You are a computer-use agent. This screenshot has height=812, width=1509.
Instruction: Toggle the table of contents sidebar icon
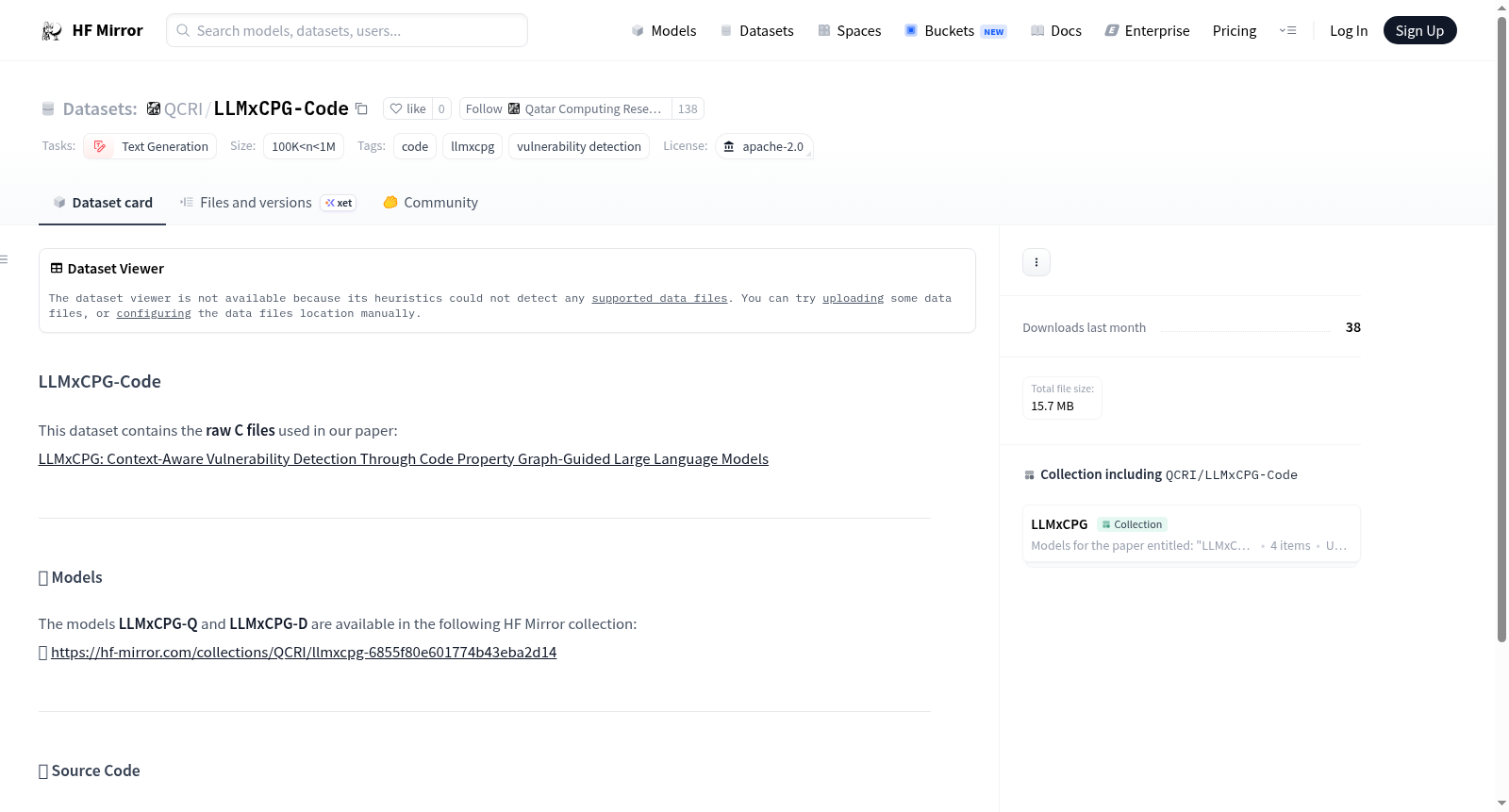point(5,259)
